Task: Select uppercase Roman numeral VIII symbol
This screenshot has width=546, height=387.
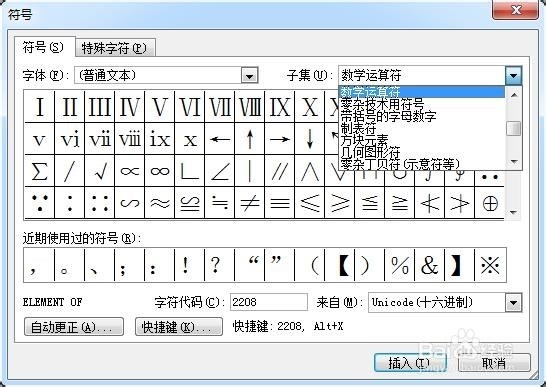Action: [x=249, y=107]
